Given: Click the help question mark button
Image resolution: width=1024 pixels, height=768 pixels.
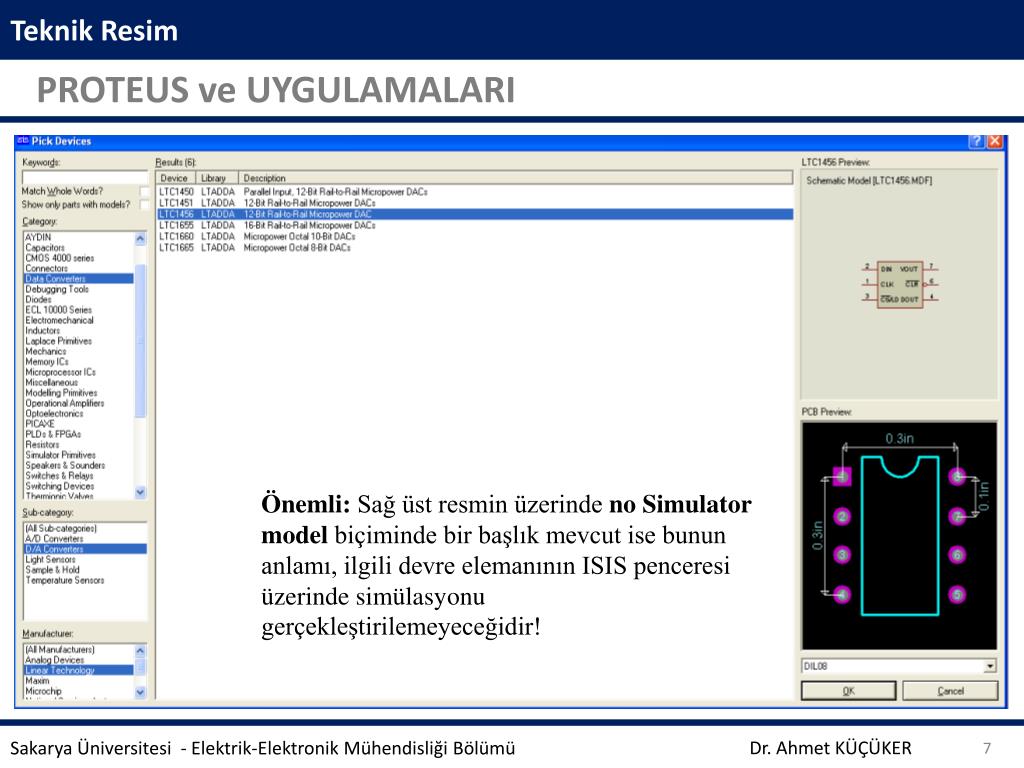Looking at the screenshot, I should 976,141.
